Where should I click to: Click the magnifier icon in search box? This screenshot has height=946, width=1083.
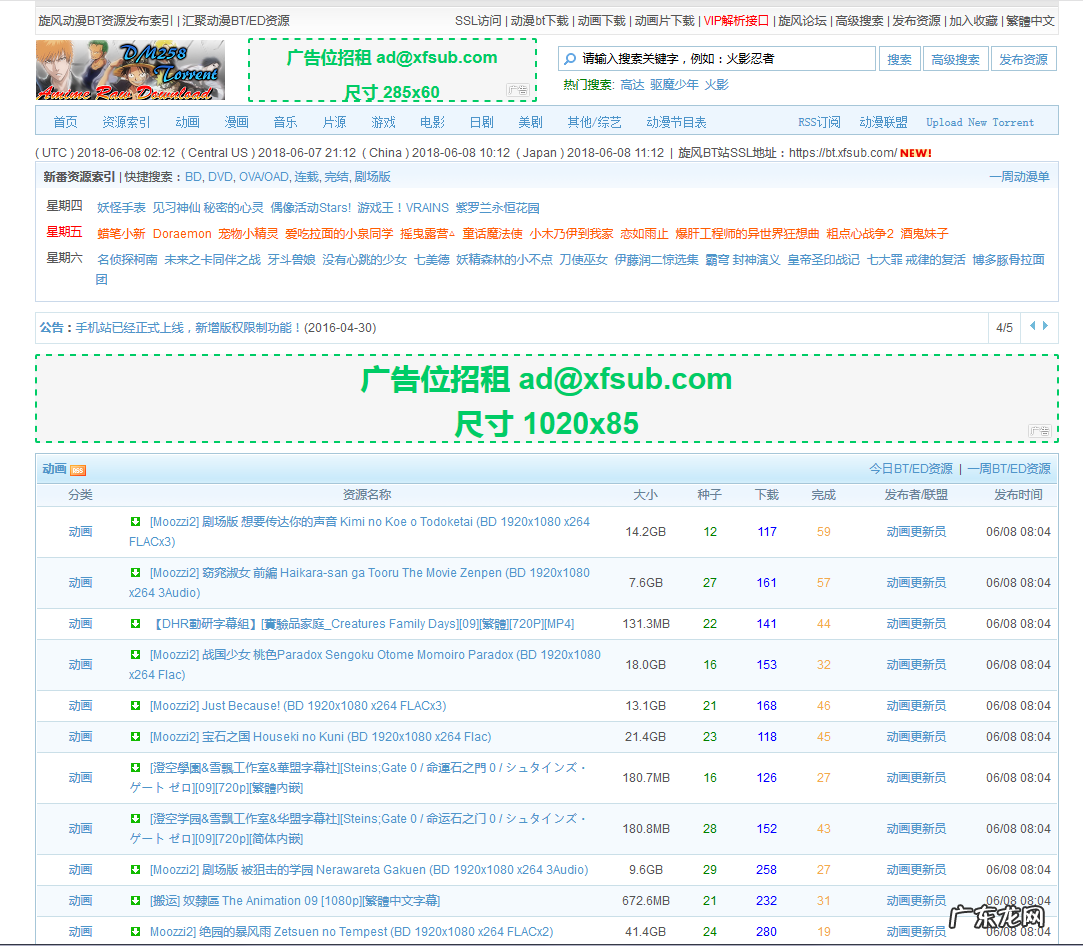568,59
